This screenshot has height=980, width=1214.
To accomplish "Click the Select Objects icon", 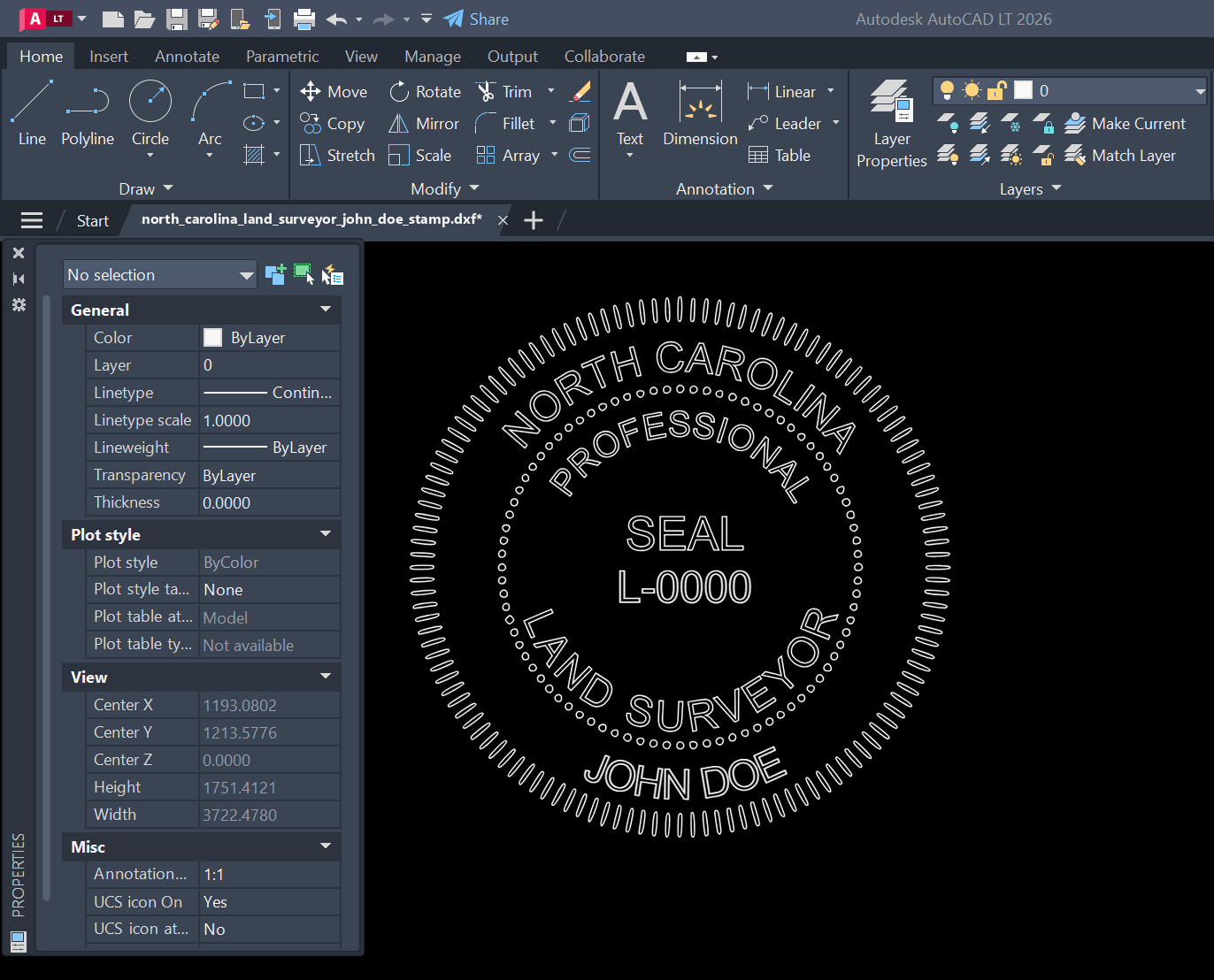I will click(x=303, y=274).
